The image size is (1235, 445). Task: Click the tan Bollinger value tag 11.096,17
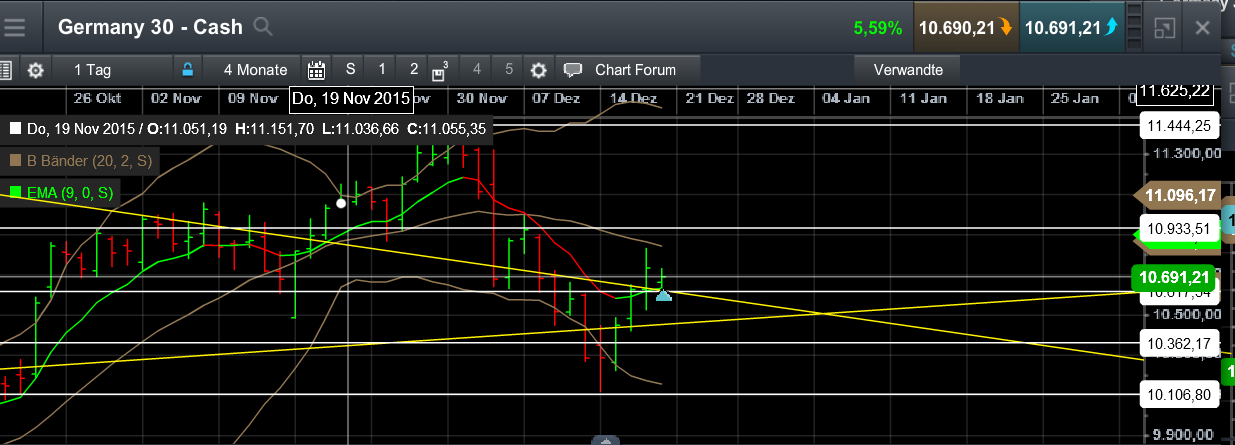(1177, 195)
